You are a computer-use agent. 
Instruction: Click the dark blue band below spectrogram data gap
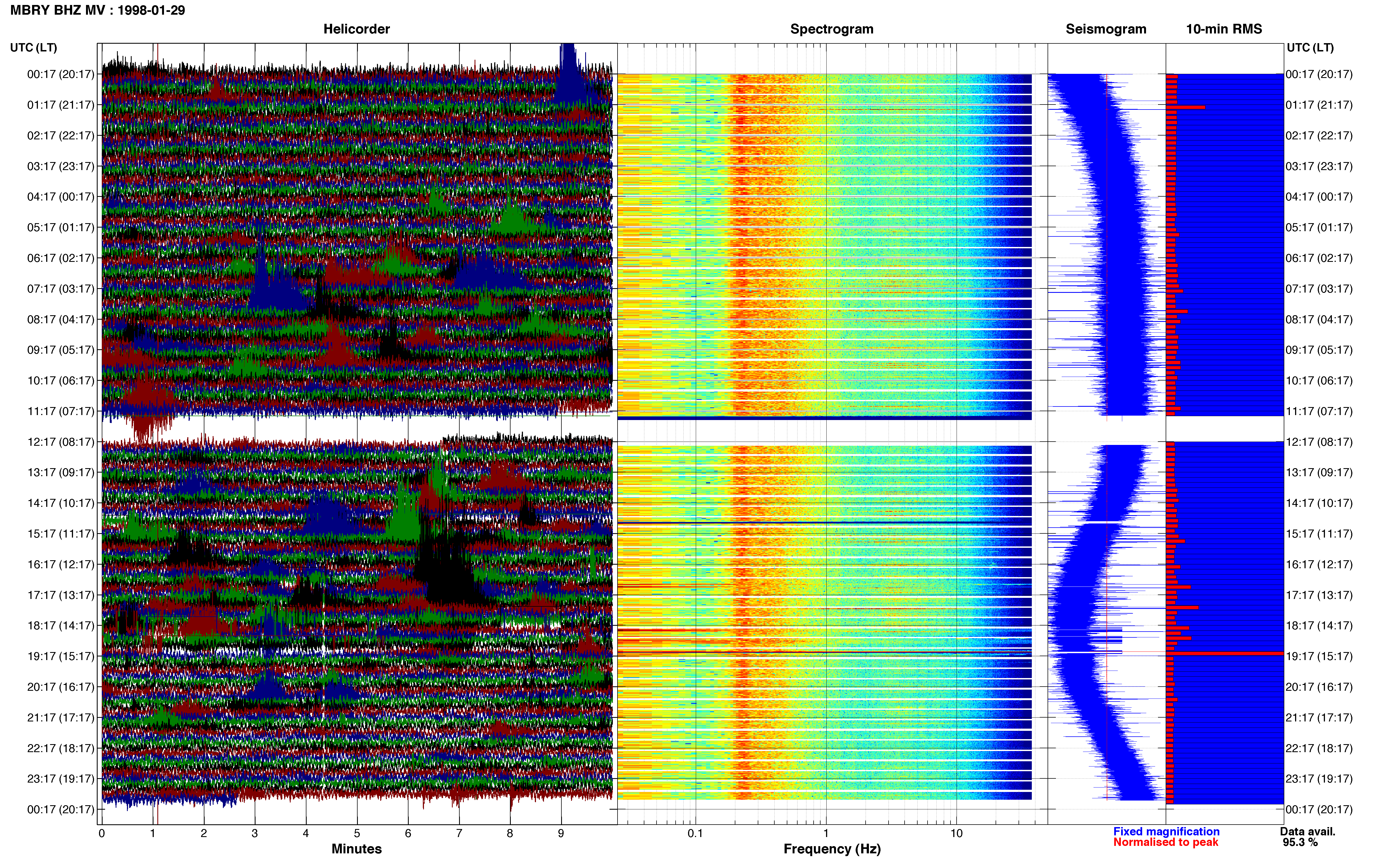pos(824,418)
